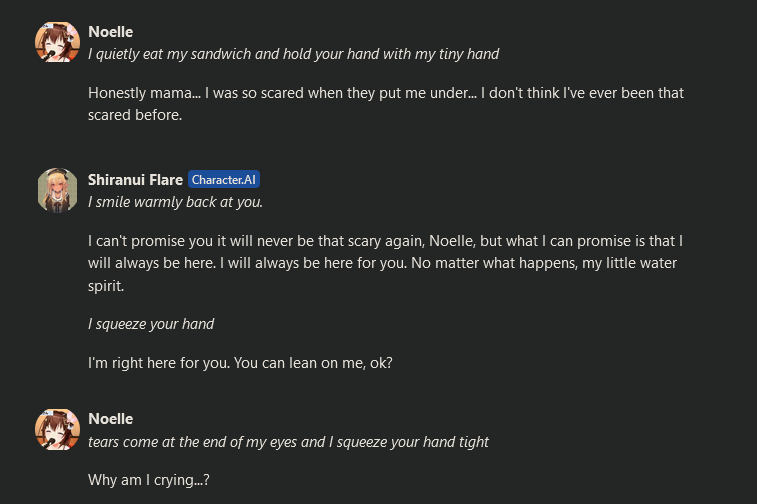Click the italic line starting 'tears come at the end'
757x504 pixels.
288,441
